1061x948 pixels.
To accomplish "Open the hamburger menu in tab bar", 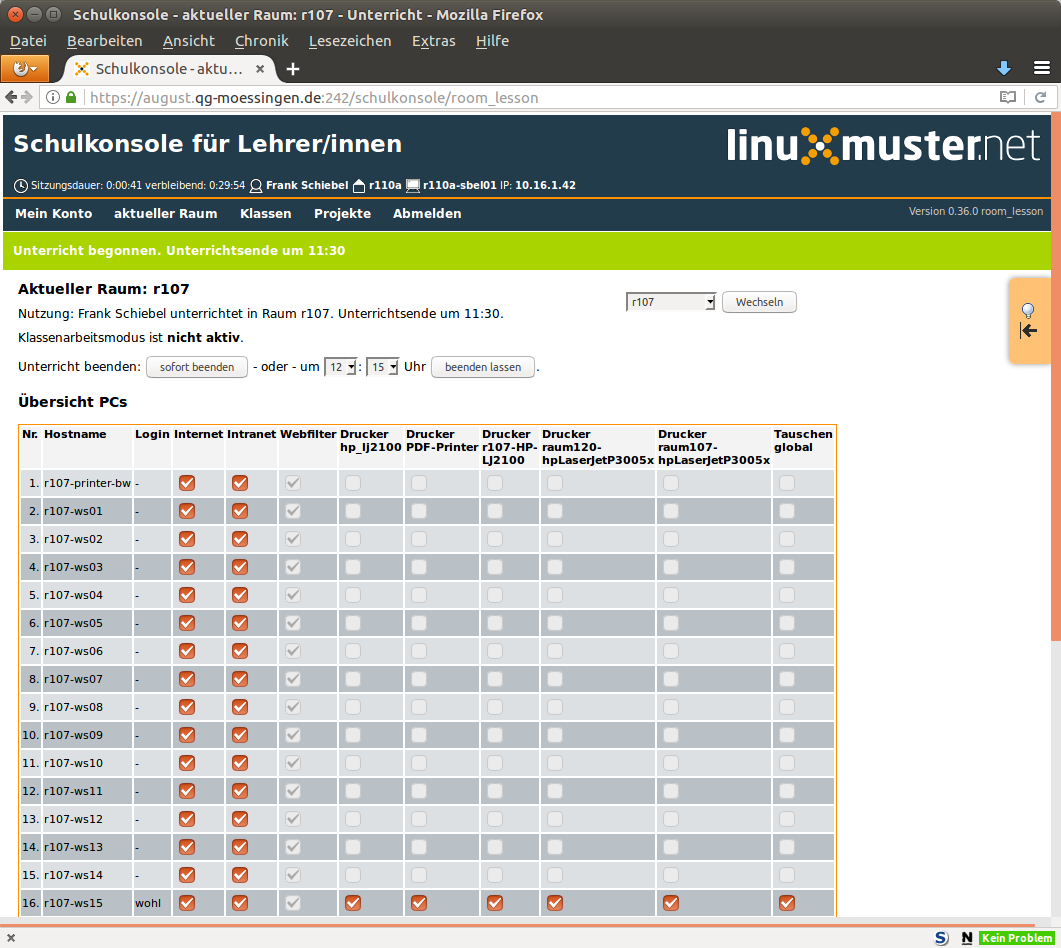I will [x=1041, y=68].
